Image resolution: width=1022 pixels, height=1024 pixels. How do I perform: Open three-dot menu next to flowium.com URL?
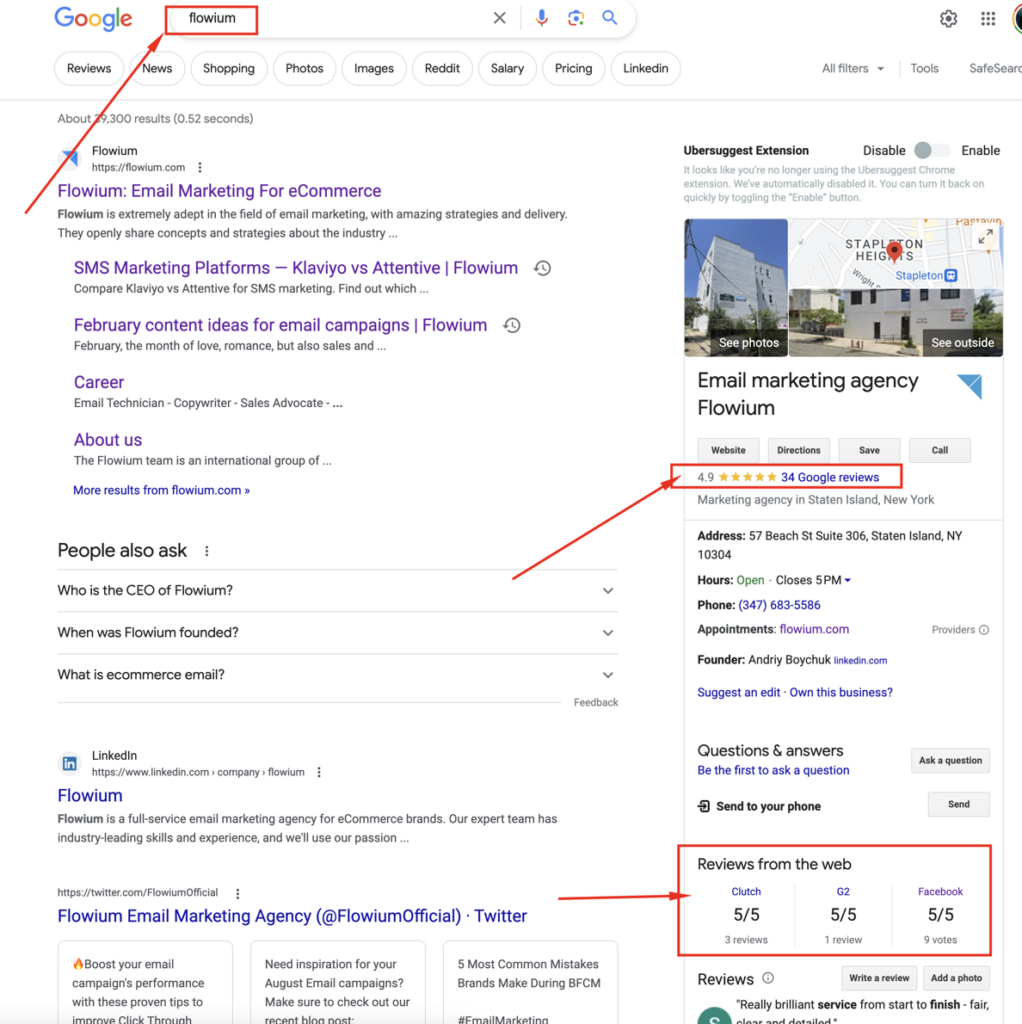click(200, 168)
